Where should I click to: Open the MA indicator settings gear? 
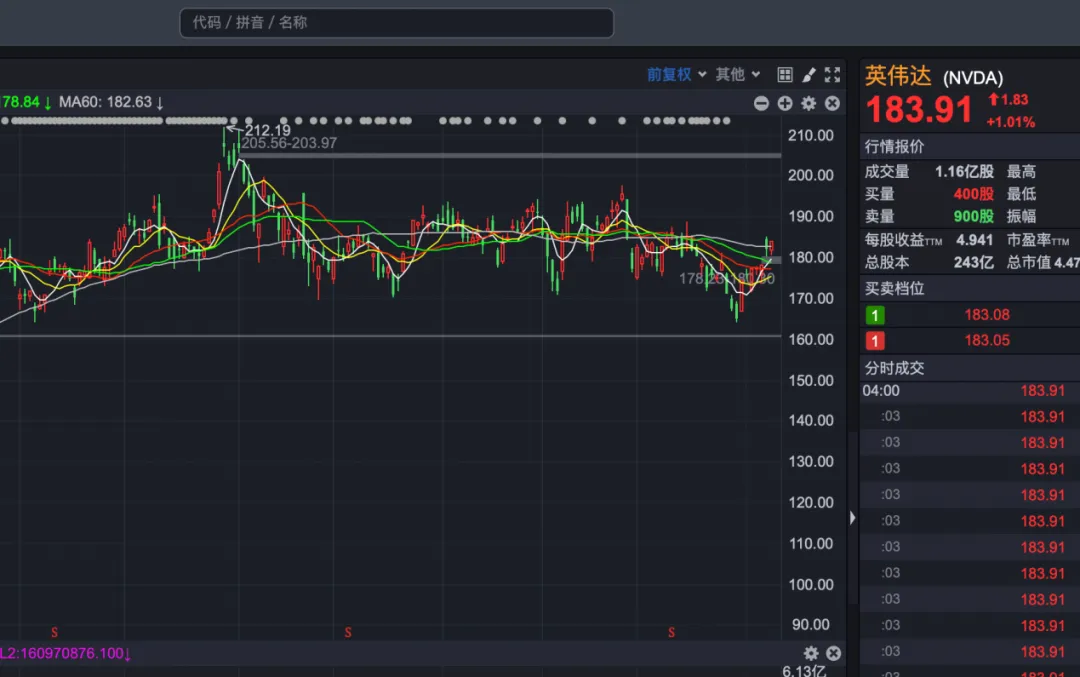point(809,103)
